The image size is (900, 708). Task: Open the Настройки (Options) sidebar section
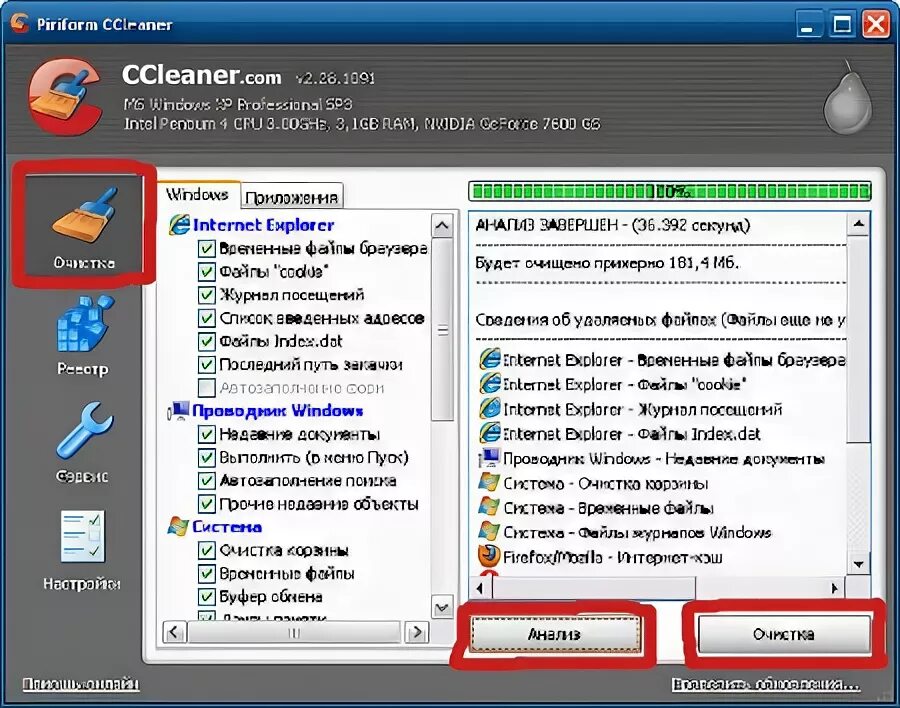point(82,550)
